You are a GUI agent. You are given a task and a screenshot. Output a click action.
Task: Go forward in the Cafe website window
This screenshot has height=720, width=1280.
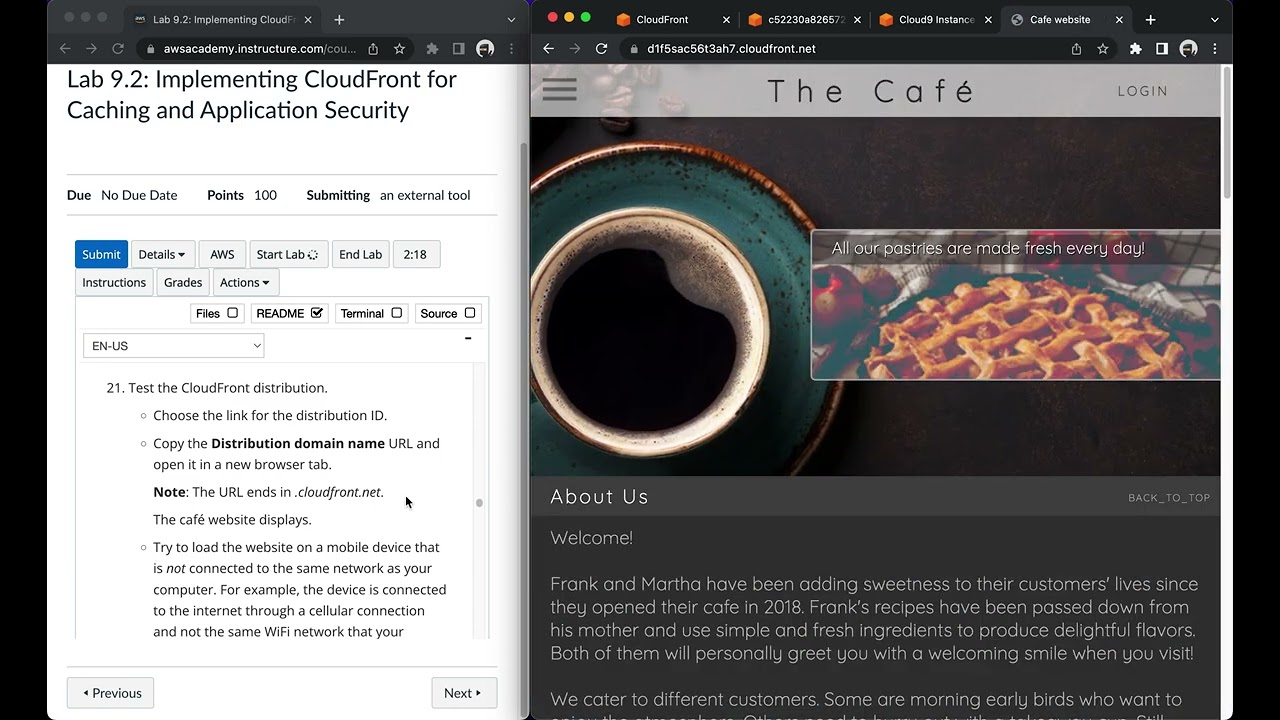click(x=574, y=48)
